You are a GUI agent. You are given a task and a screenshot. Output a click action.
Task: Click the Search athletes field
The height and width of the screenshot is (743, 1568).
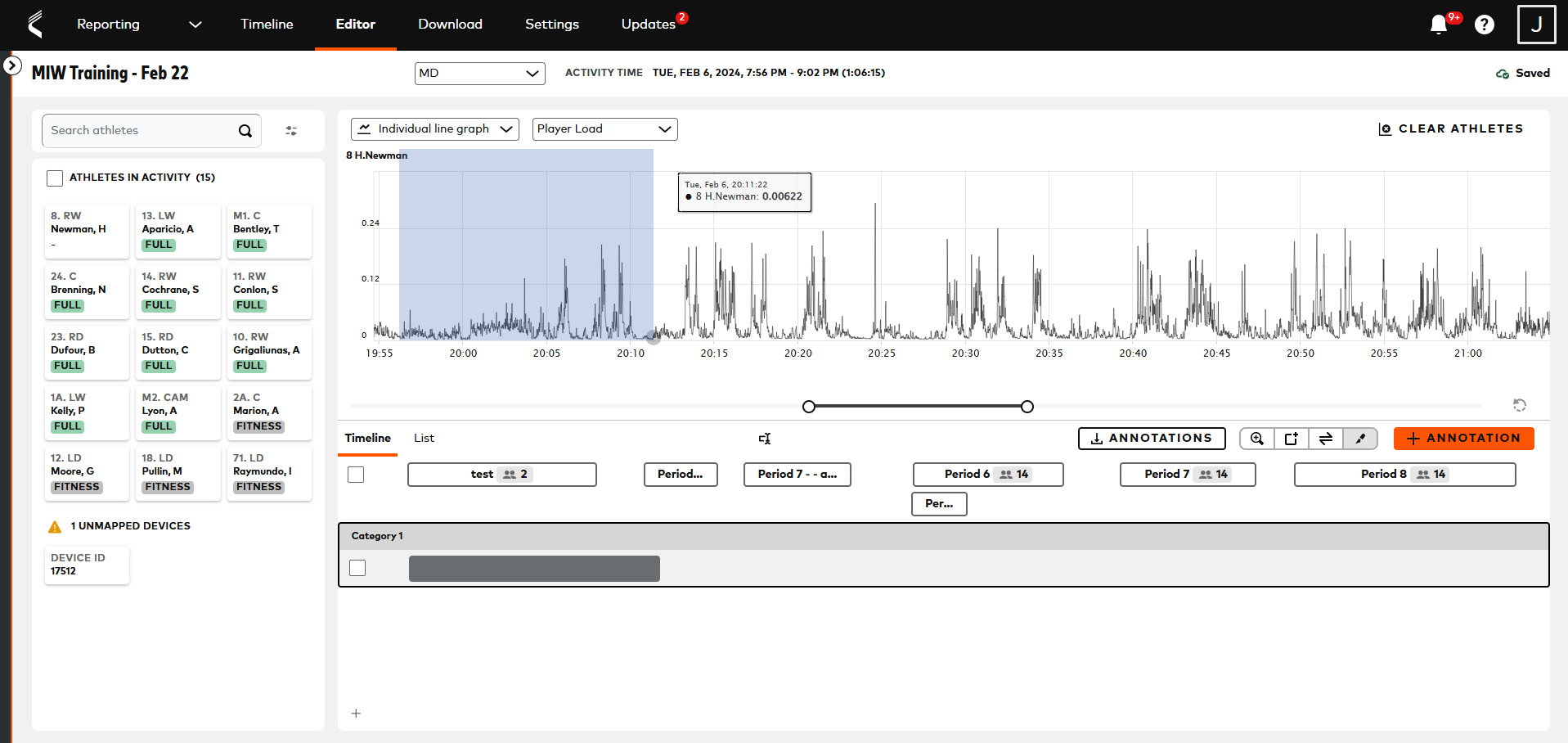tap(141, 131)
